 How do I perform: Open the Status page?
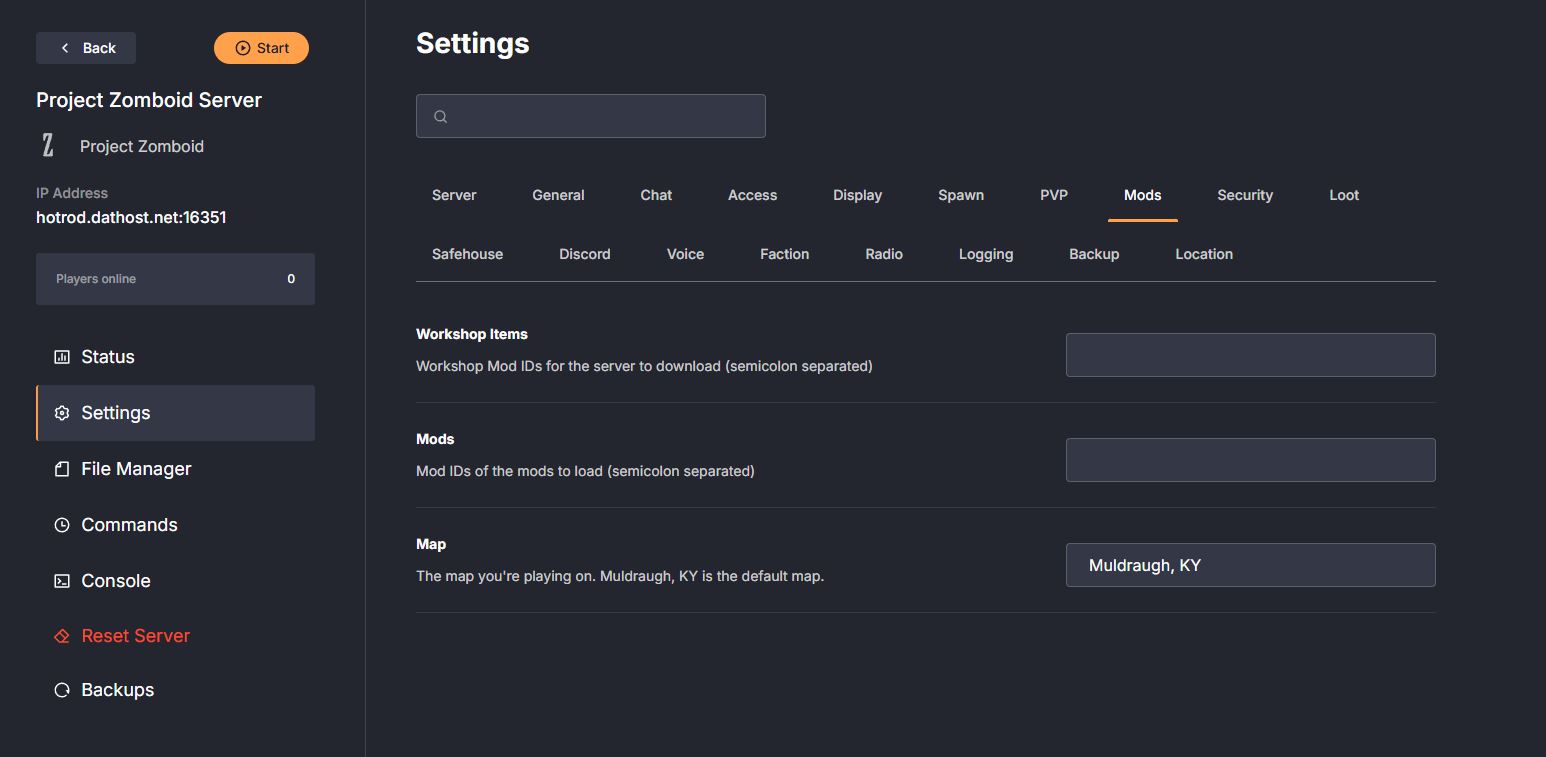pos(175,357)
